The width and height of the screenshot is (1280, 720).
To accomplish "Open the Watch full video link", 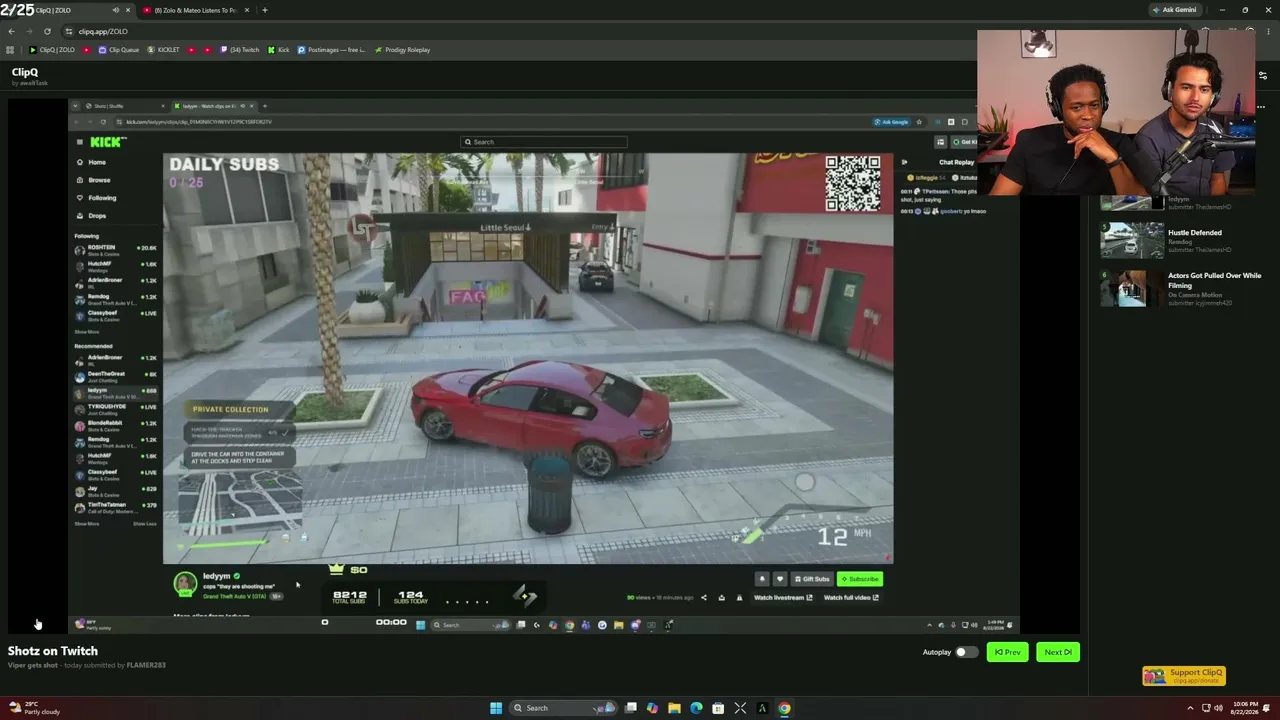I will point(851,598).
